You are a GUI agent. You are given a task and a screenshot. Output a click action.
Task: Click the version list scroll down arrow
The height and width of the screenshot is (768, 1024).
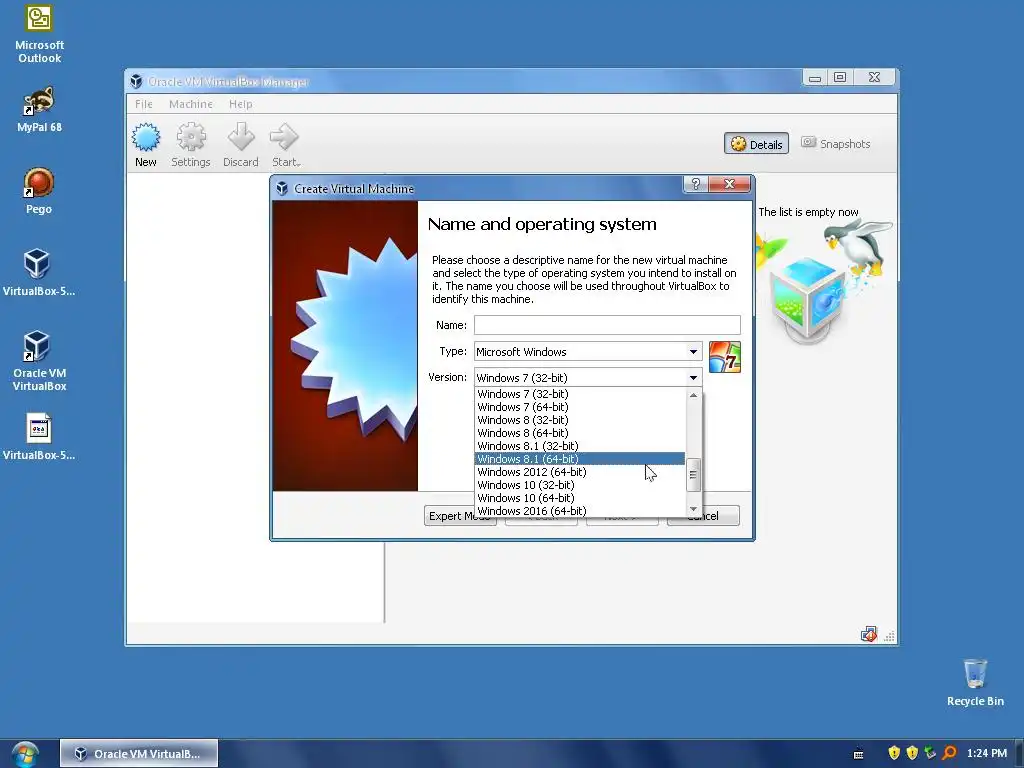693,509
